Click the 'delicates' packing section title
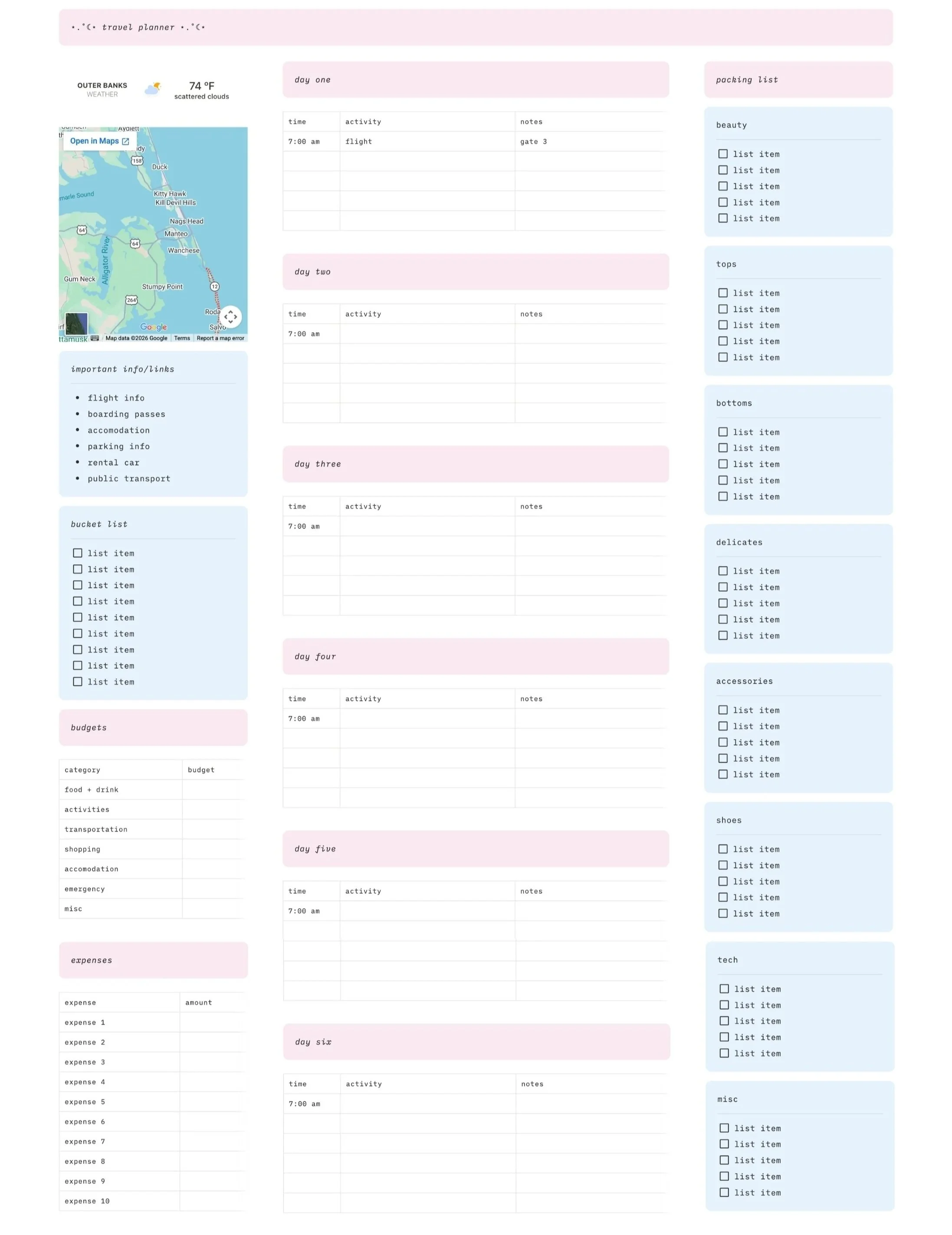Viewport: 952px width, 1235px height. (x=739, y=542)
